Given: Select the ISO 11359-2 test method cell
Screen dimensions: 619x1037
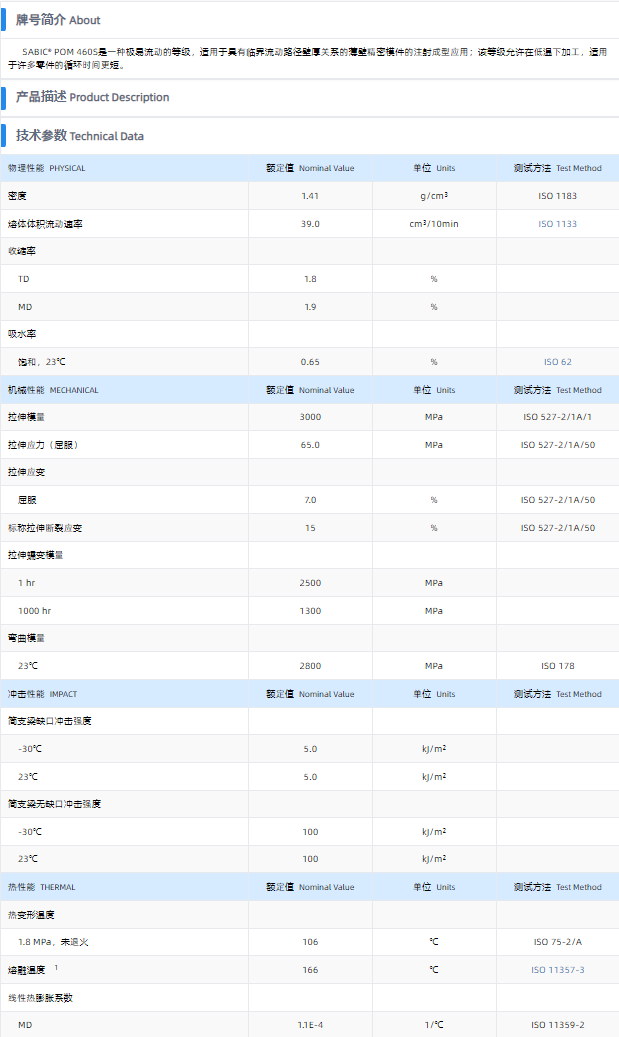Looking at the screenshot, I should (557, 1025).
